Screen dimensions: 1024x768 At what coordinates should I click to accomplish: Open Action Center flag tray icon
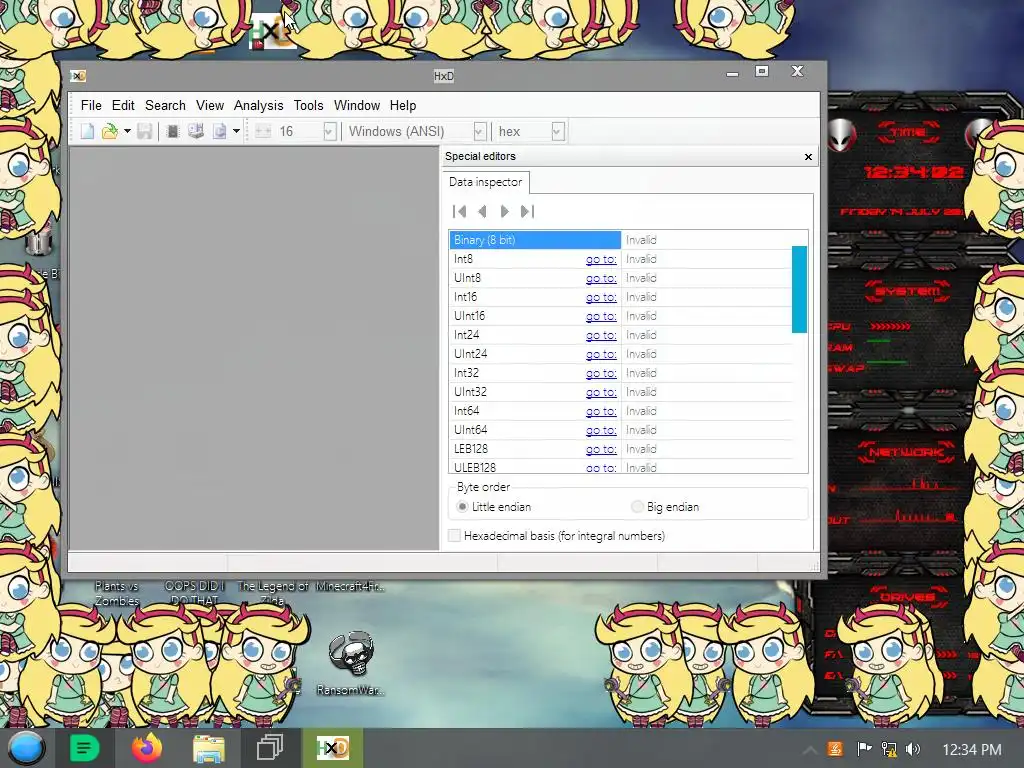click(x=864, y=749)
